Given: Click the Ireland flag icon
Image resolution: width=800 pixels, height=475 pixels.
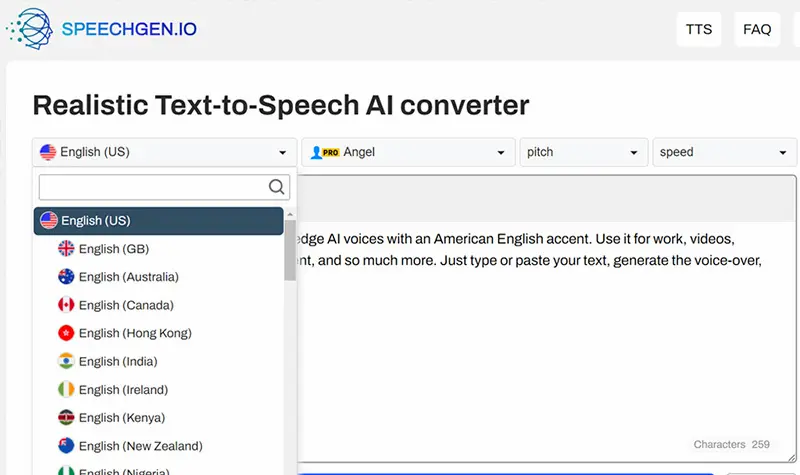Looking at the screenshot, I should click(66, 389).
